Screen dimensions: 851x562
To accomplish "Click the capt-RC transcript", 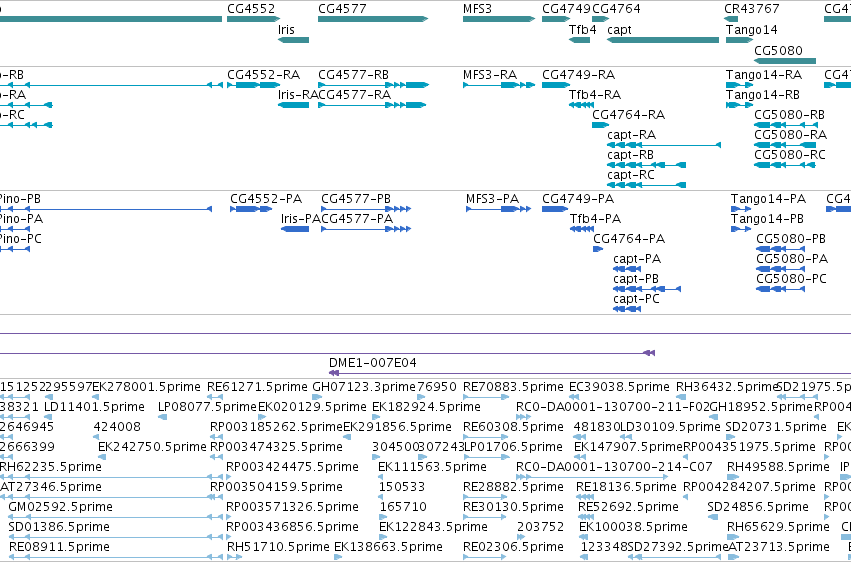I will click(646, 184).
